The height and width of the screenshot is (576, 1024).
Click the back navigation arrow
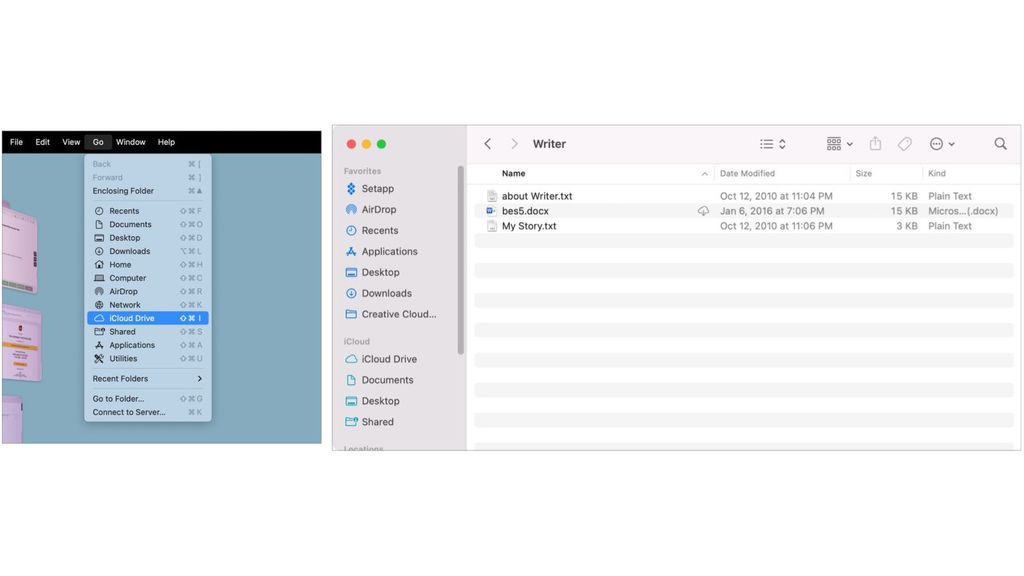click(487, 143)
